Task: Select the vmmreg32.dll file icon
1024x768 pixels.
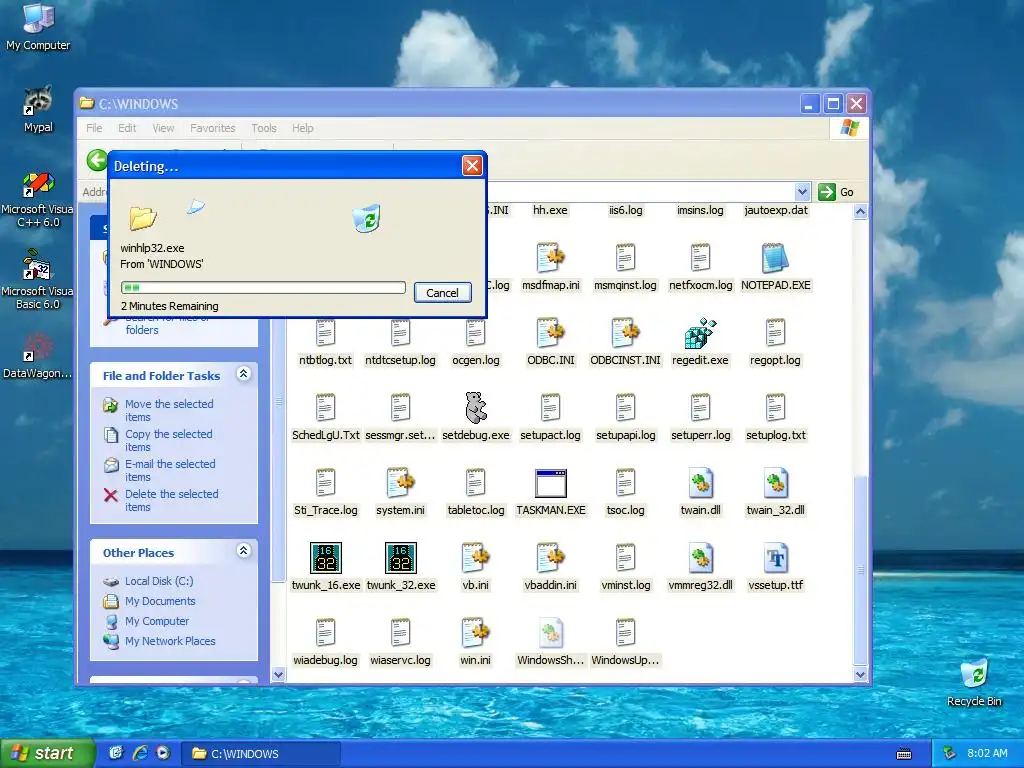Action: point(700,558)
